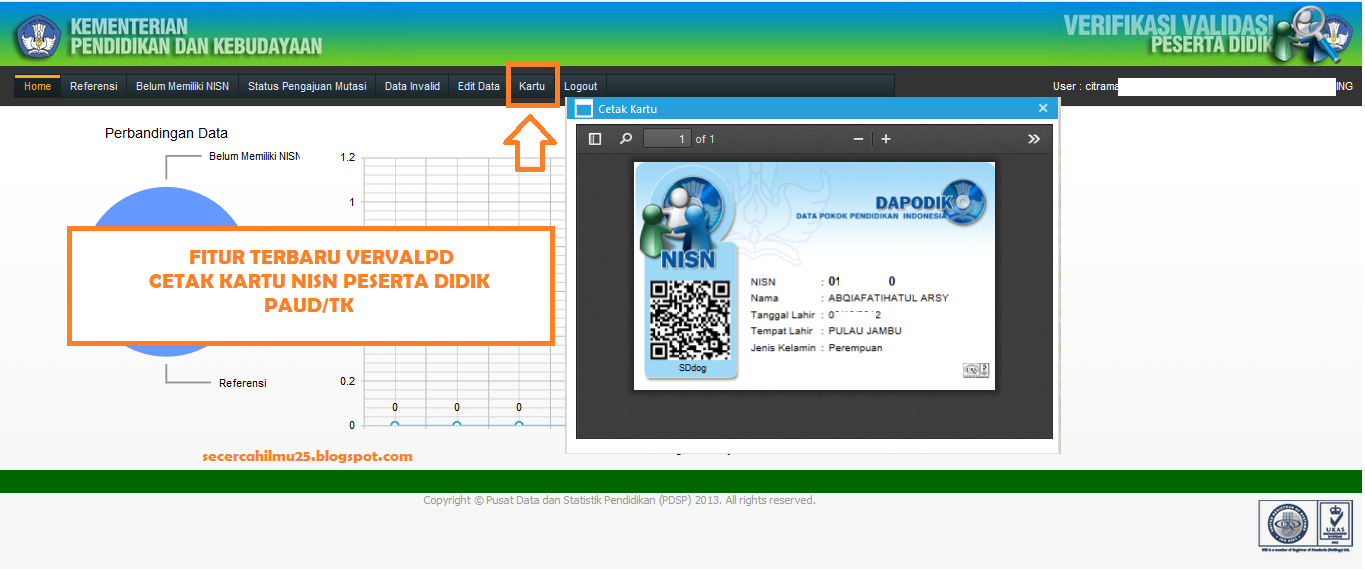Click the QR code on the card
Image resolution: width=1365 pixels, height=569 pixels.
point(690,321)
